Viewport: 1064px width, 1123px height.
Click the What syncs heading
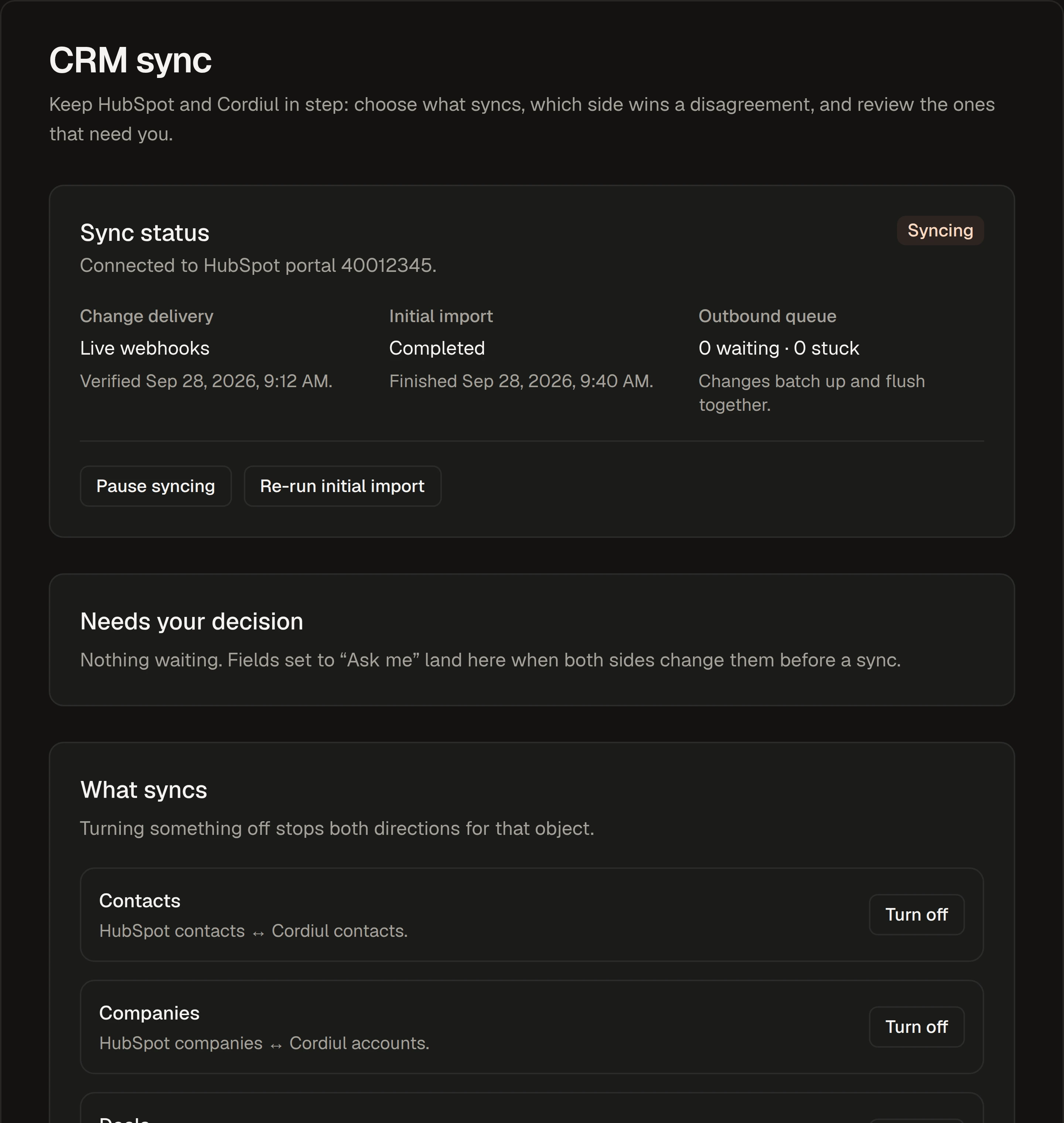[143, 790]
